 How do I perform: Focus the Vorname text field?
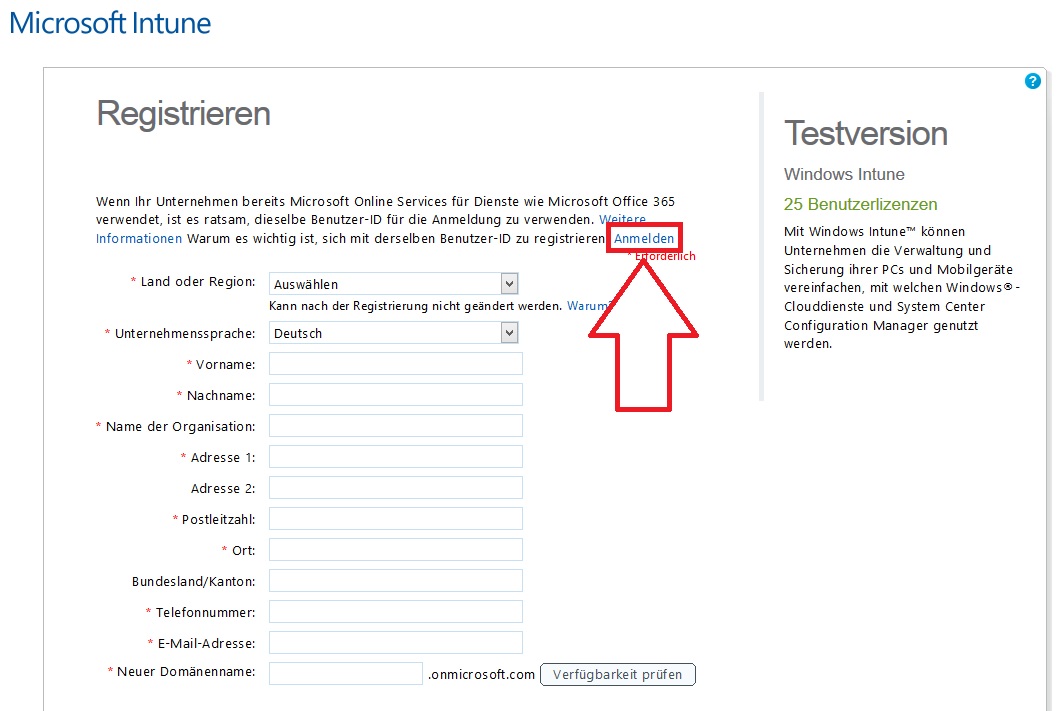[396, 364]
